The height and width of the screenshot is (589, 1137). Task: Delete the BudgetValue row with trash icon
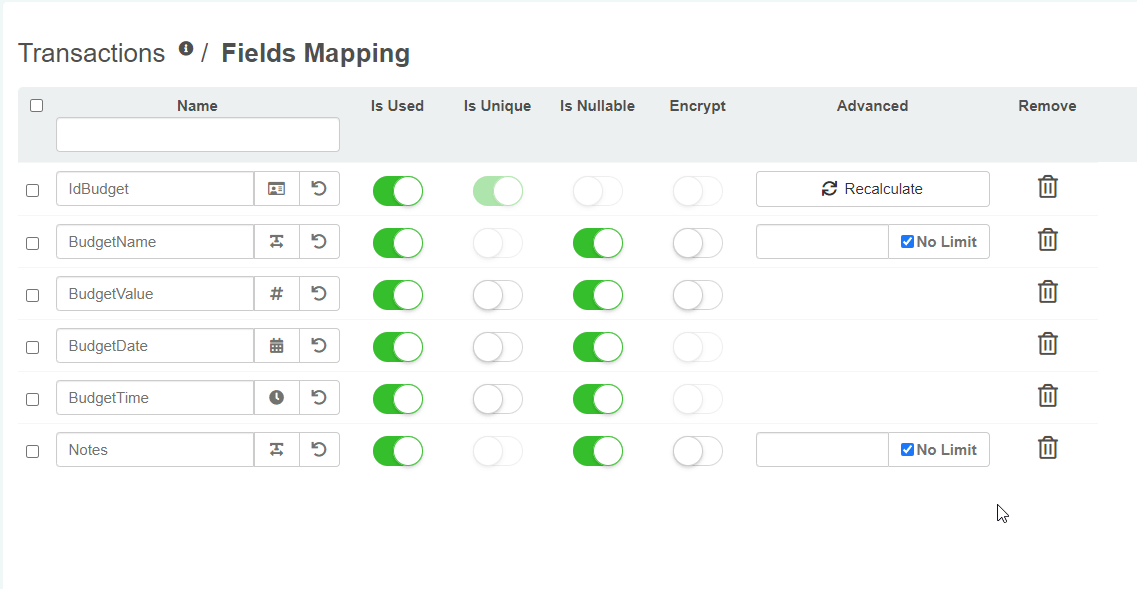point(1047,292)
